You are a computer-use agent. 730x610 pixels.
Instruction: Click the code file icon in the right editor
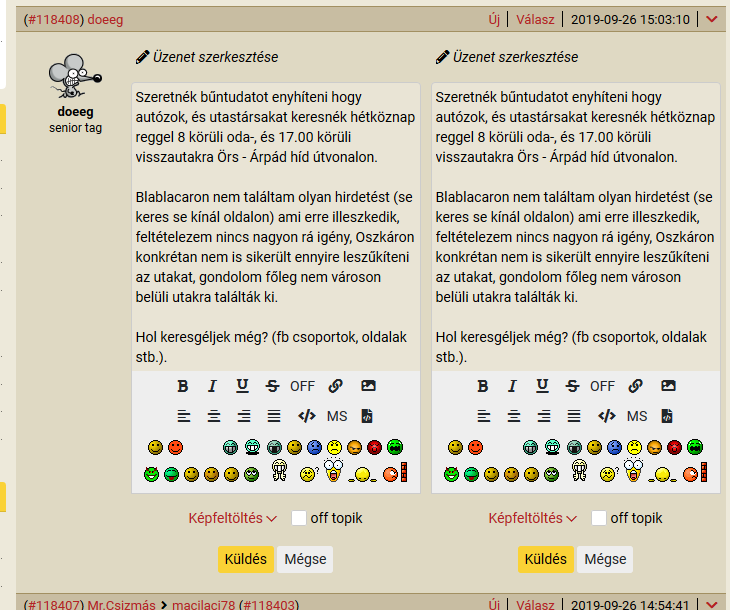click(667, 416)
